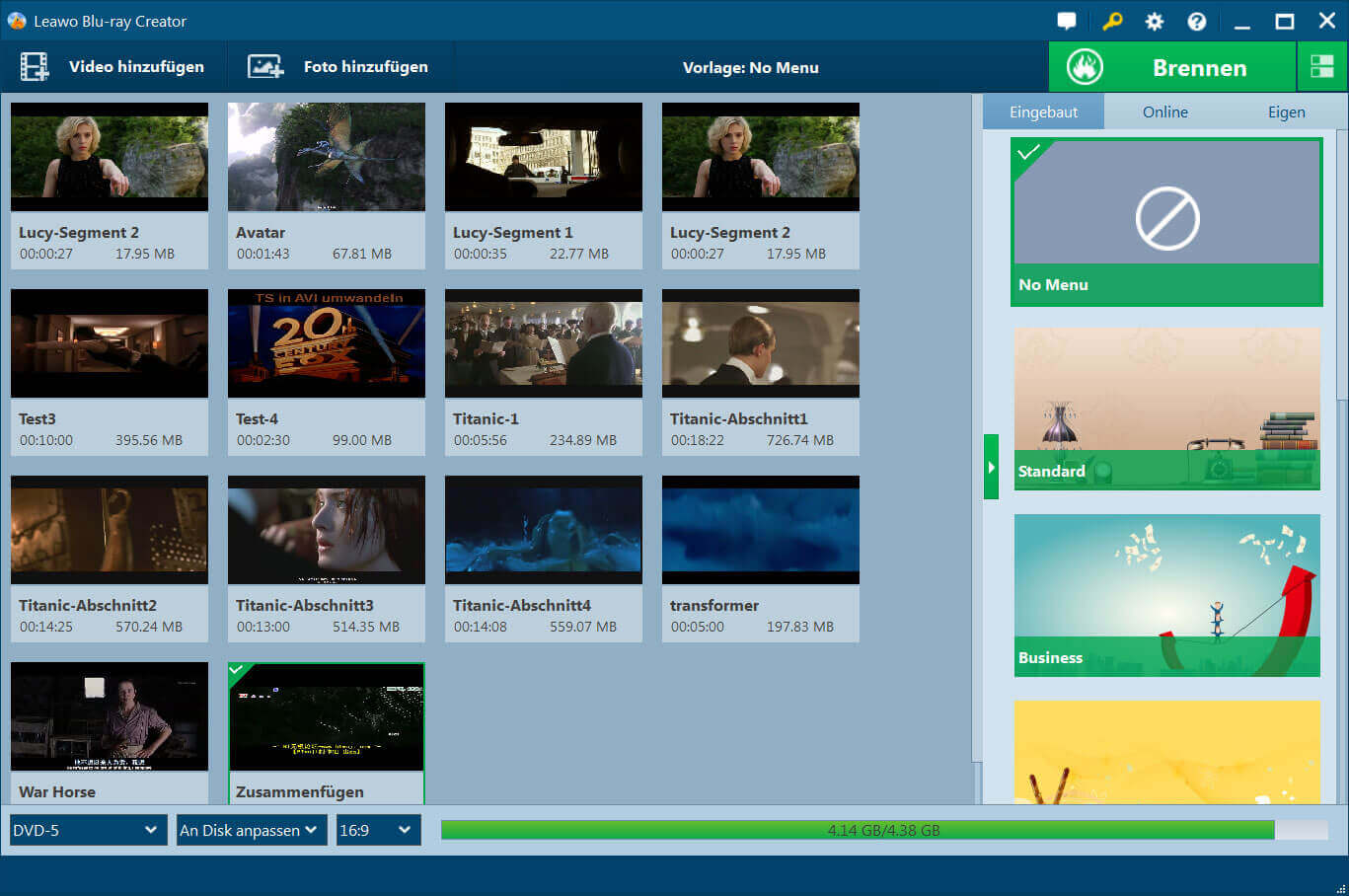
Task: Switch to the Eingebaut tab
Action: coord(1043,112)
